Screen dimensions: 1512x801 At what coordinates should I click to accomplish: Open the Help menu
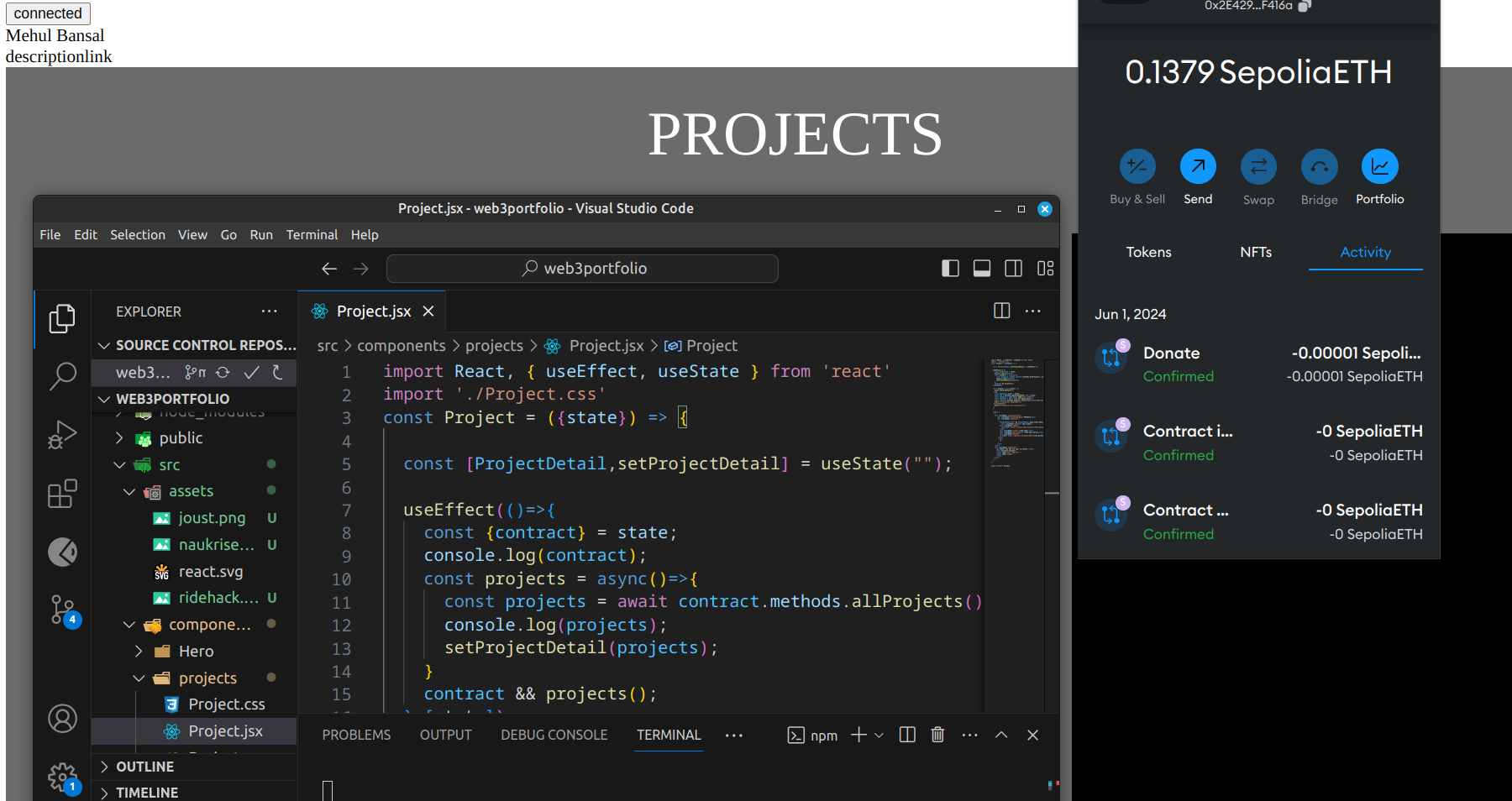[x=365, y=235]
